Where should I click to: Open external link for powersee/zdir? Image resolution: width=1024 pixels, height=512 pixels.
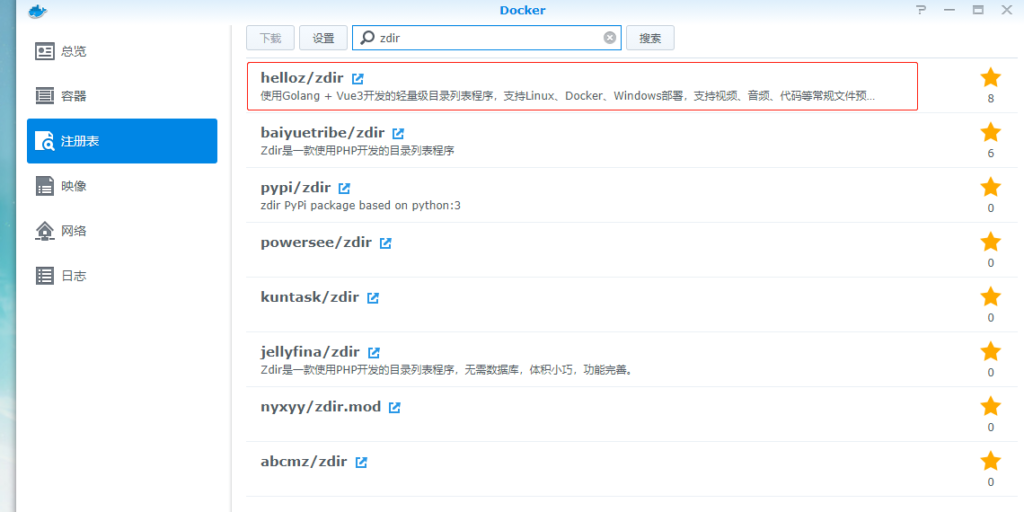pos(385,243)
